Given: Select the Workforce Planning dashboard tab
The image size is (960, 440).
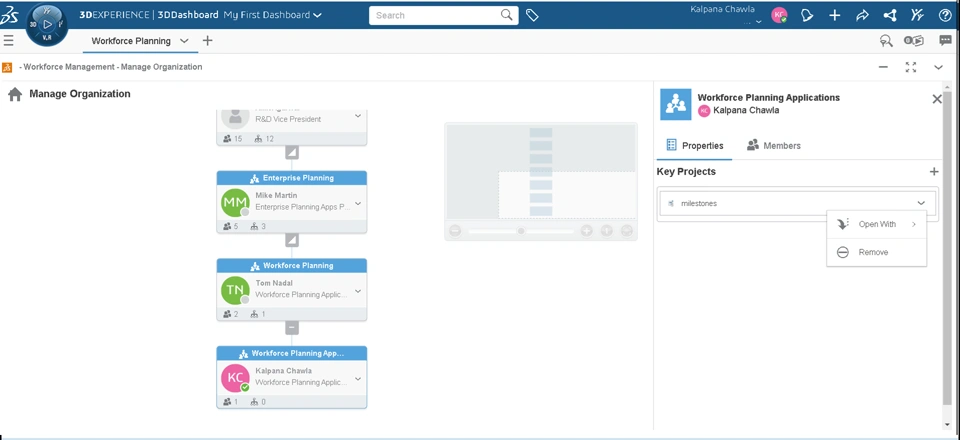Looking at the screenshot, I should tap(131, 41).
